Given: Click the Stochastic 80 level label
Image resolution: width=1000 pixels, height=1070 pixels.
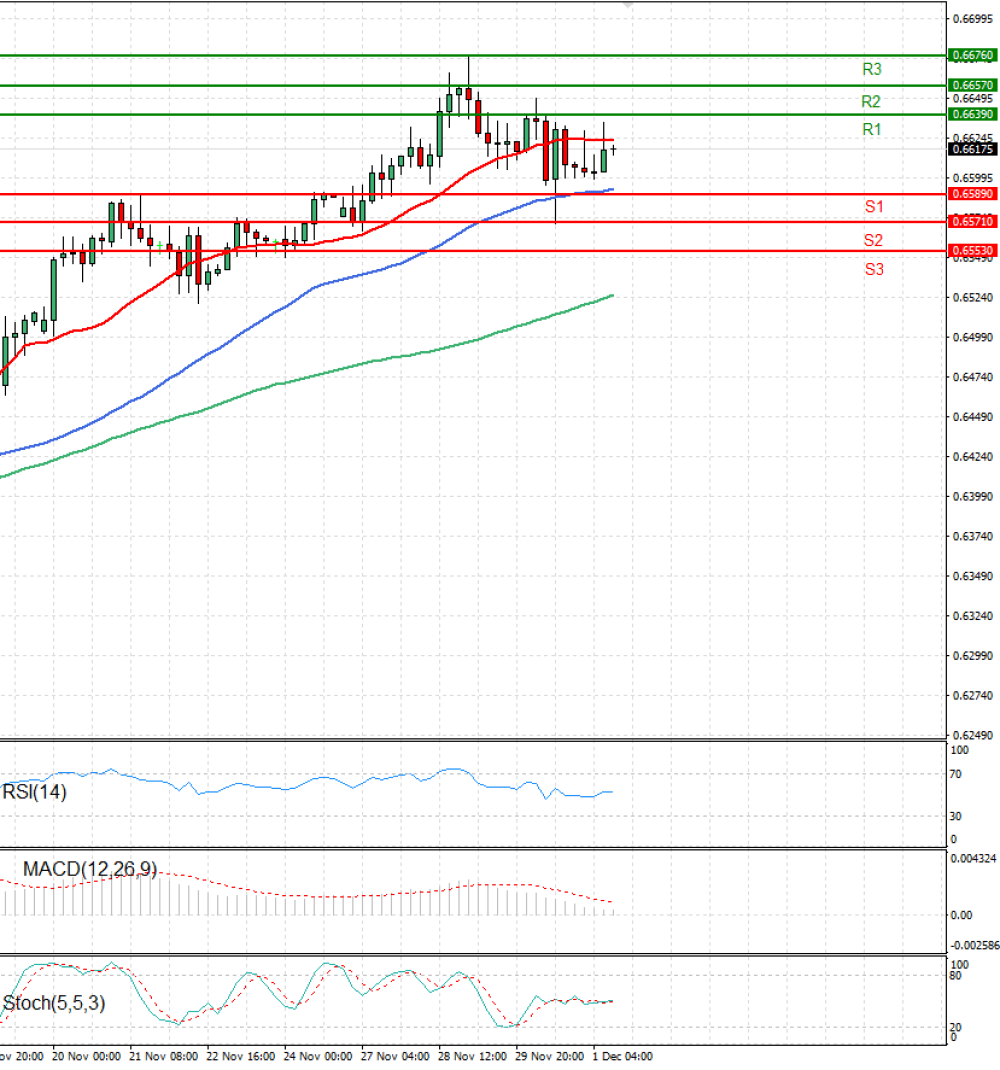Looking at the screenshot, I should tap(956, 976).
